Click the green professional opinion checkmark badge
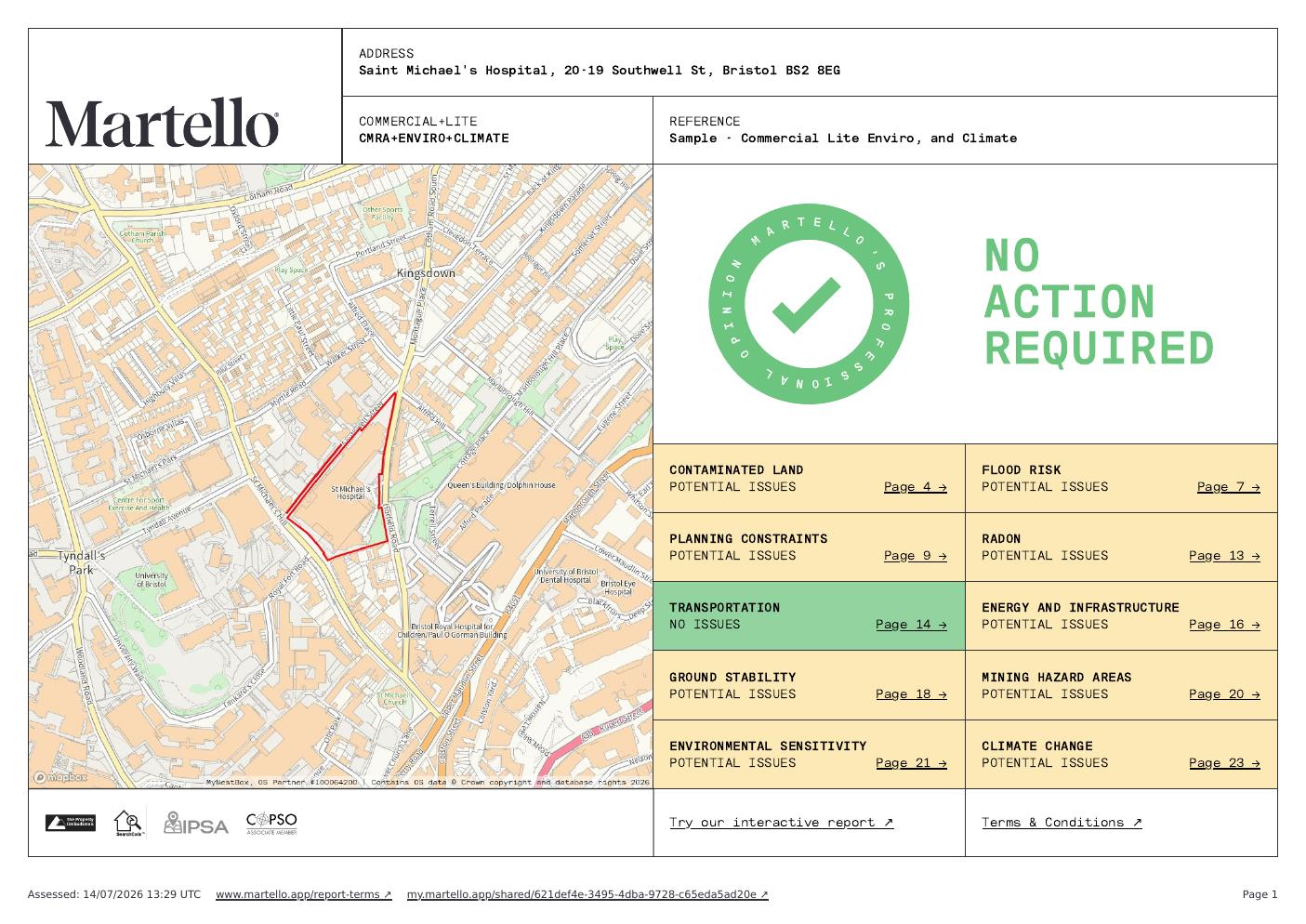Image resolution: width=1306 pixels, height=924 pixels. point(809,304)
